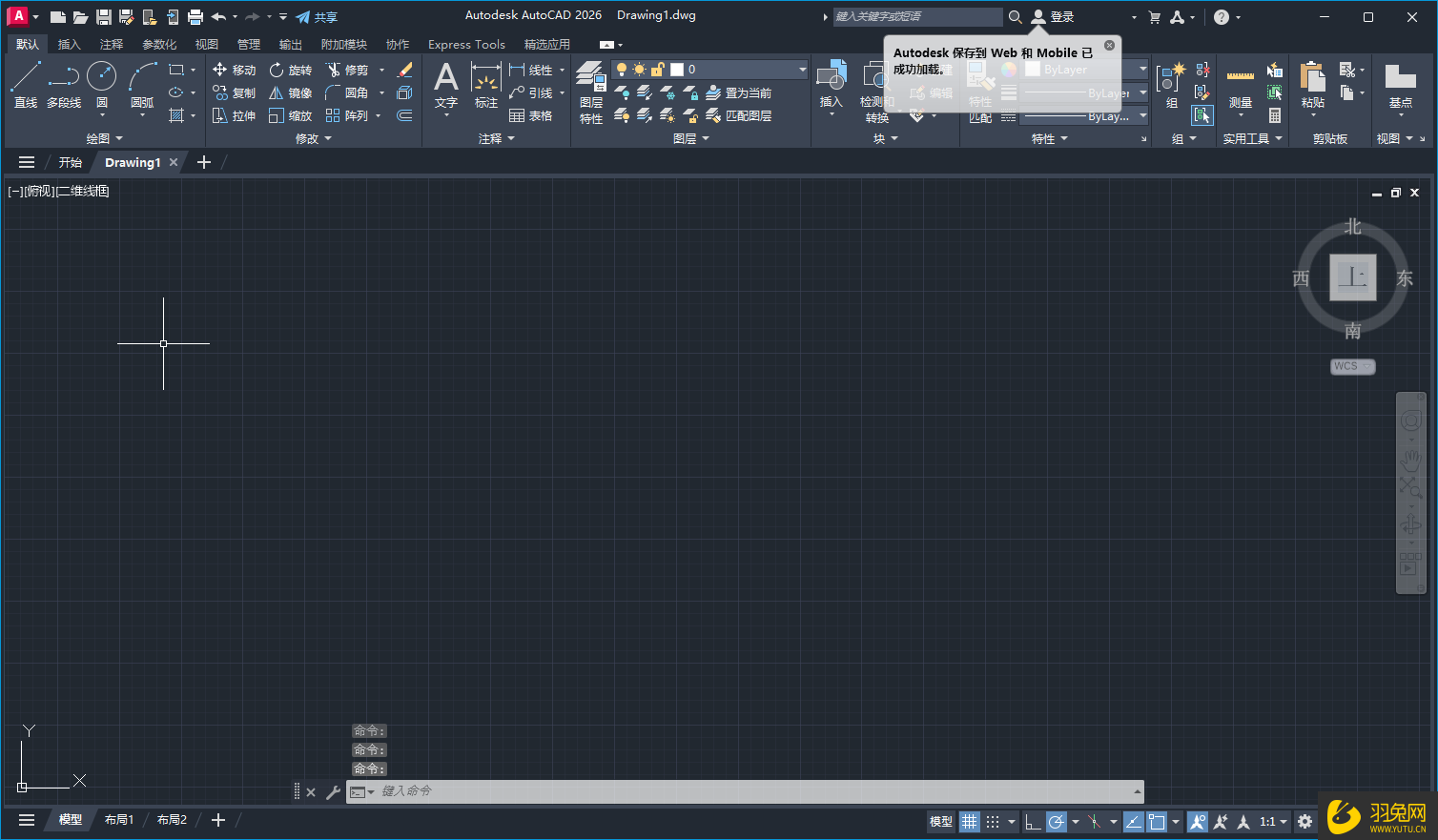The image size is (1438, 840).
Task: Open the 1:1 annotation scale dropdown
Action: click(x=1273, y=821)
